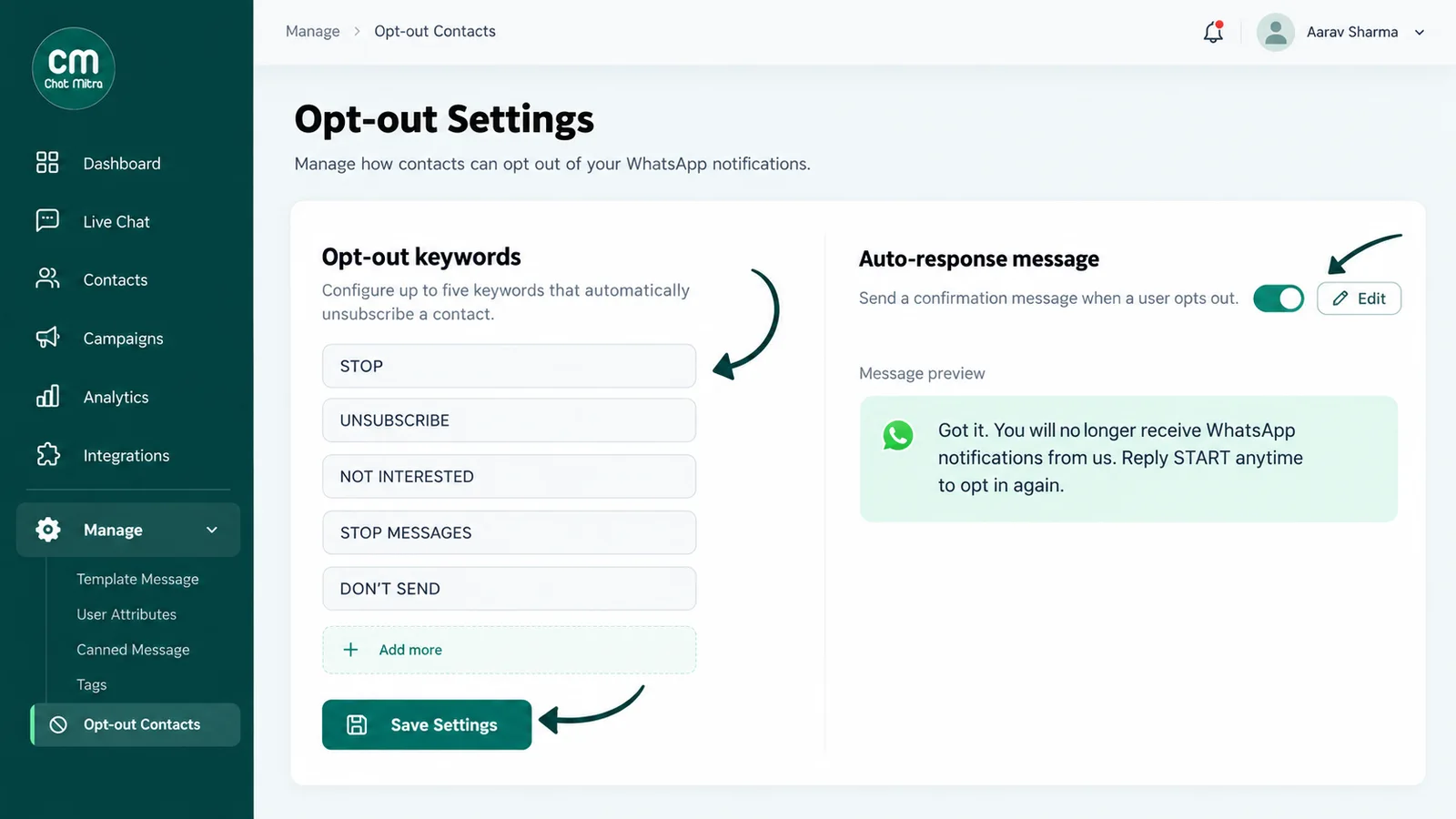Select Template Message submenu item
This screenshot has height=819, width=1456.
pos(137,579)
